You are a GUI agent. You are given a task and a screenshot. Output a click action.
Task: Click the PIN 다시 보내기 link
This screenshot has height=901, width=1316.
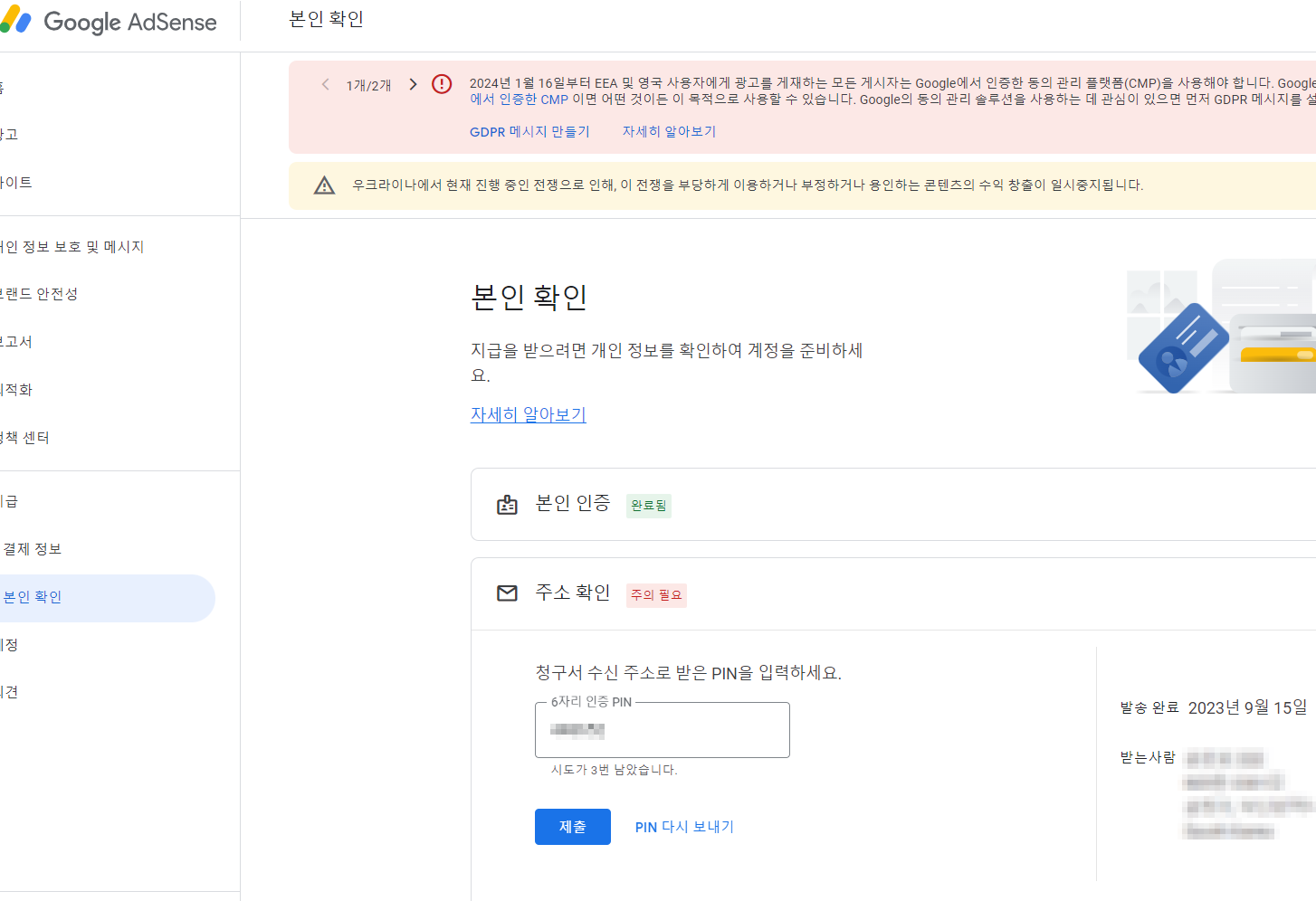pyautogui.click(x=685, y=826)
